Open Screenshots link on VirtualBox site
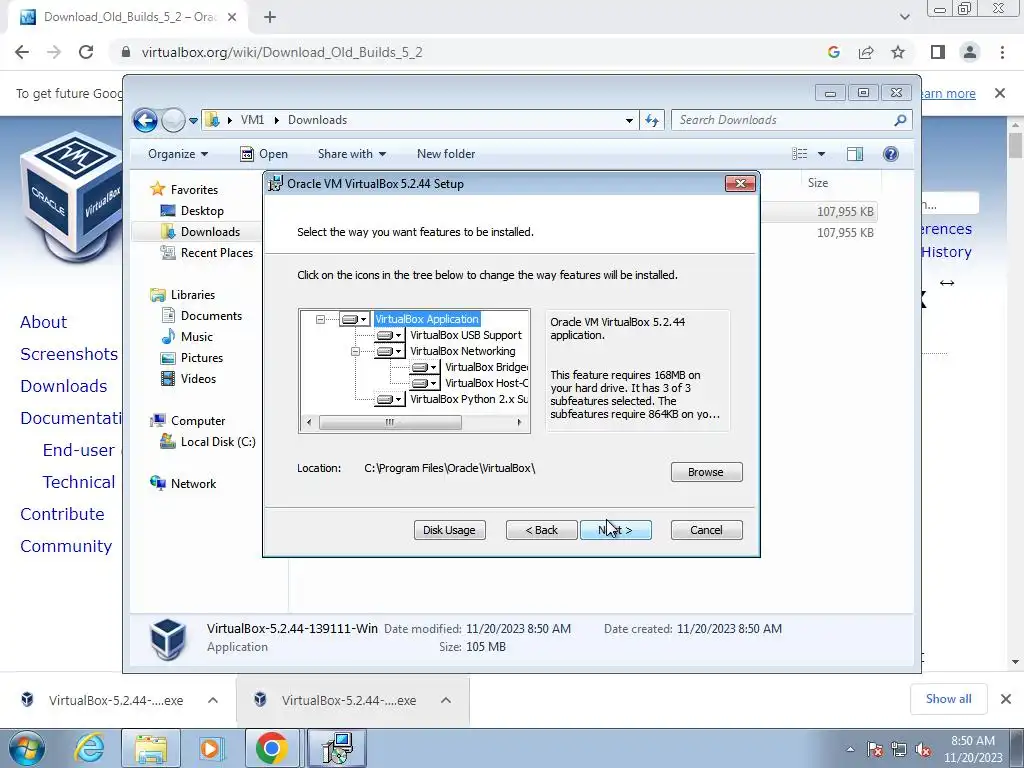The width and height of the screenshot is (1024, 768). coord(69,354)
